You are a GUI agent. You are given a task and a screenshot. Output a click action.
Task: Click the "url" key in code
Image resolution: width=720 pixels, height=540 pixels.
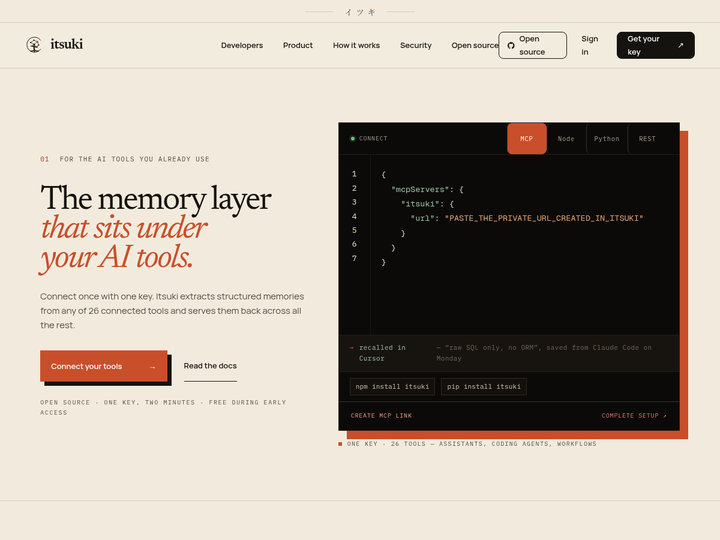point(422,218)
